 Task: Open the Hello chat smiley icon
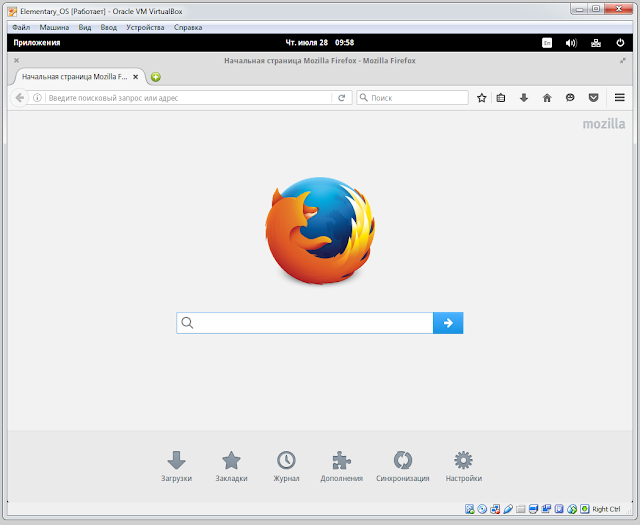(570, 98)
